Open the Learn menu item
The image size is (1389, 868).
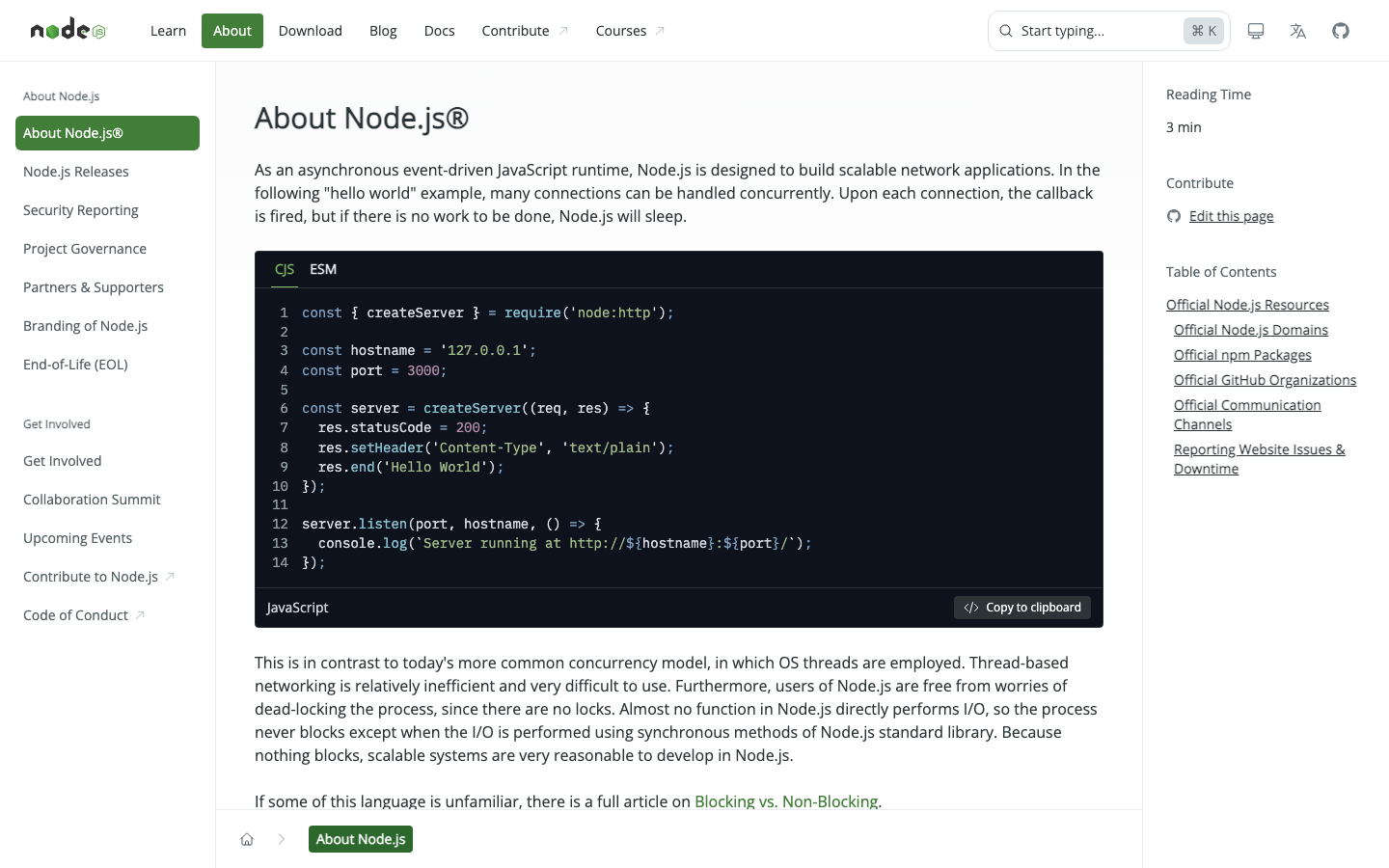(x=168, y=31)
